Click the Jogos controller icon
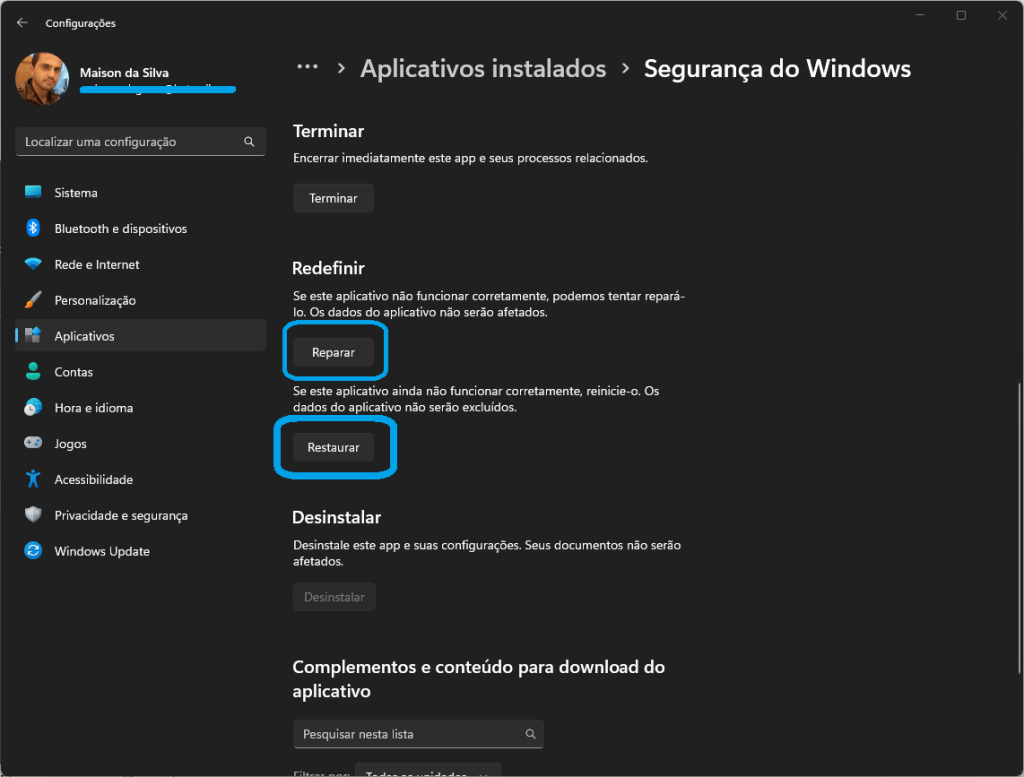 33,443
